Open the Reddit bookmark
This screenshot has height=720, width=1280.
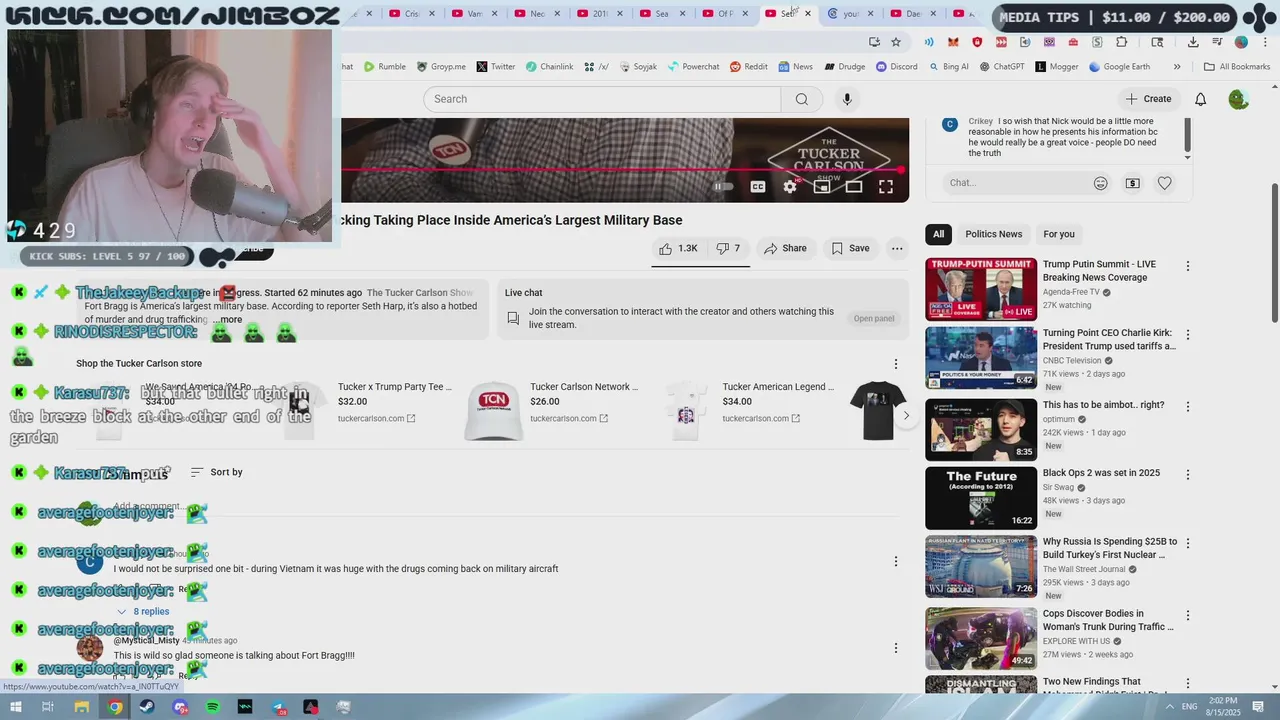pyautogui.click(x=748, y=67)
